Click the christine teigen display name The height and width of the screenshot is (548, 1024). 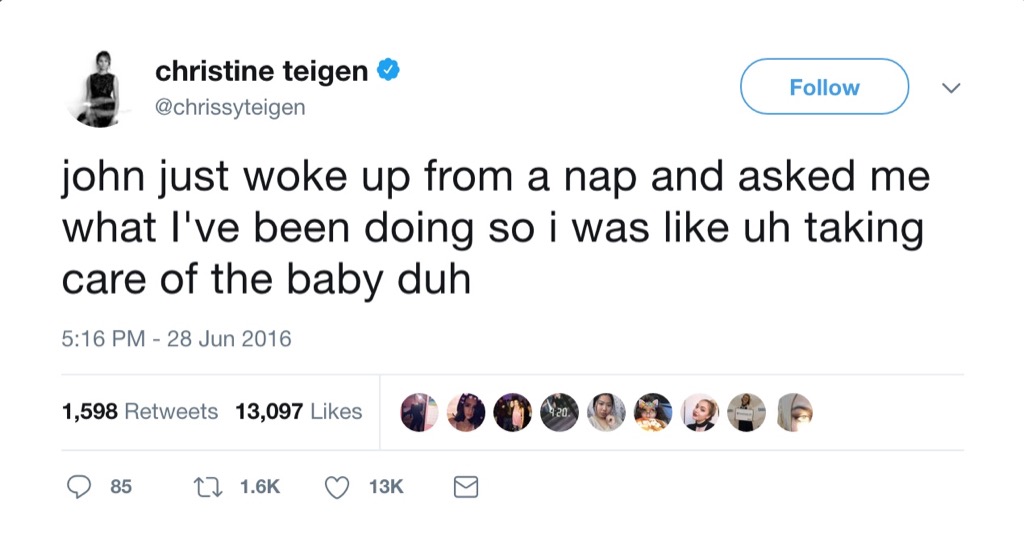(261, 71)
